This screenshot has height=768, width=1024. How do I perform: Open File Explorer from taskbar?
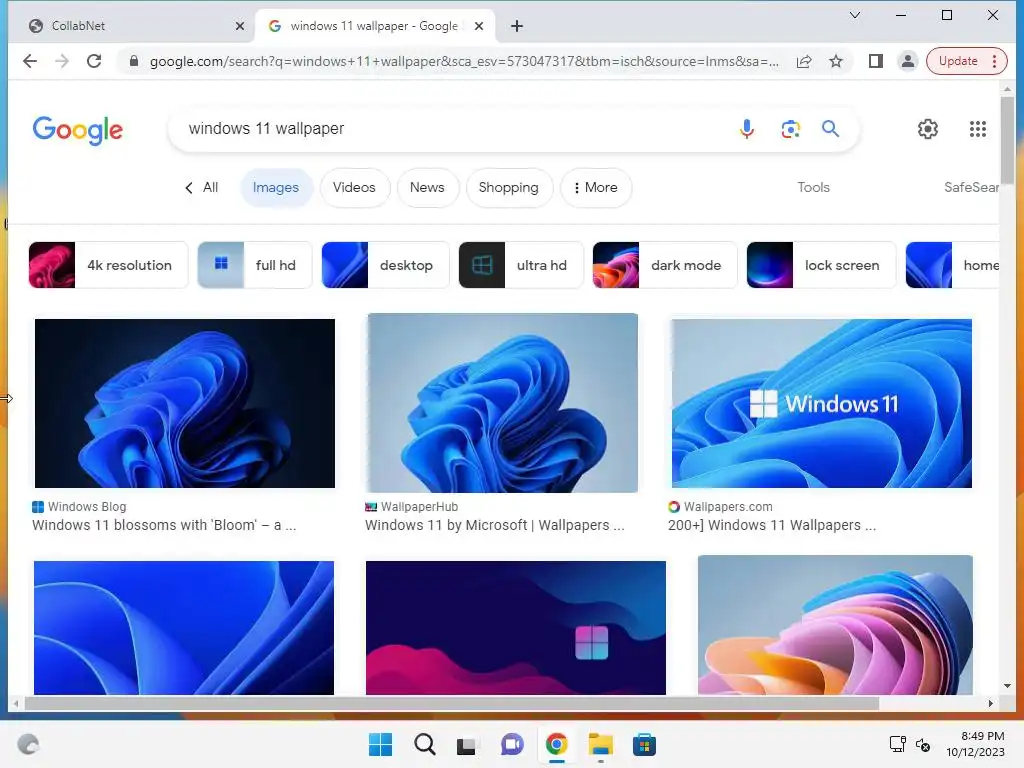click(x=600, y=744)
